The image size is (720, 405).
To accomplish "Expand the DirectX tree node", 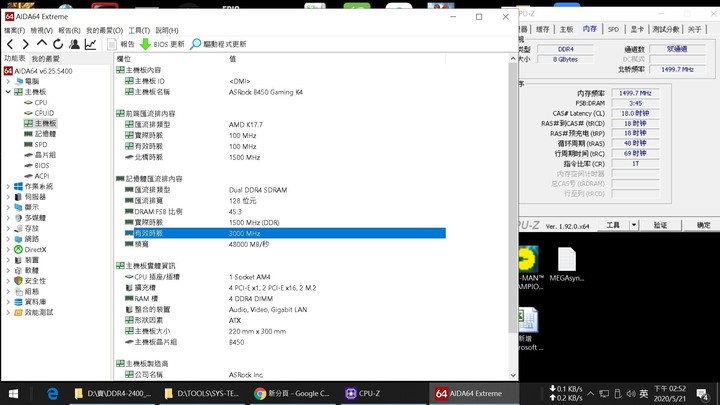I will pyautogui.click(x=8, y=250).
